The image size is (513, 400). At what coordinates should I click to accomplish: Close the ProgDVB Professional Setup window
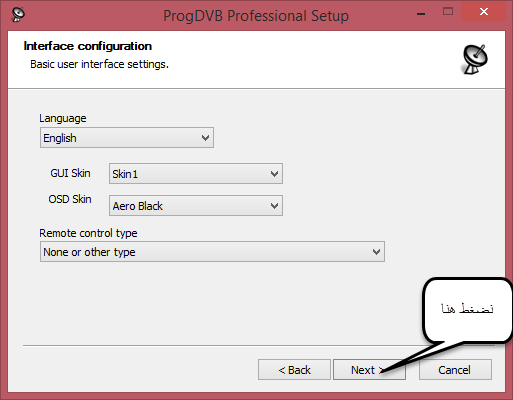coord(484,12)
